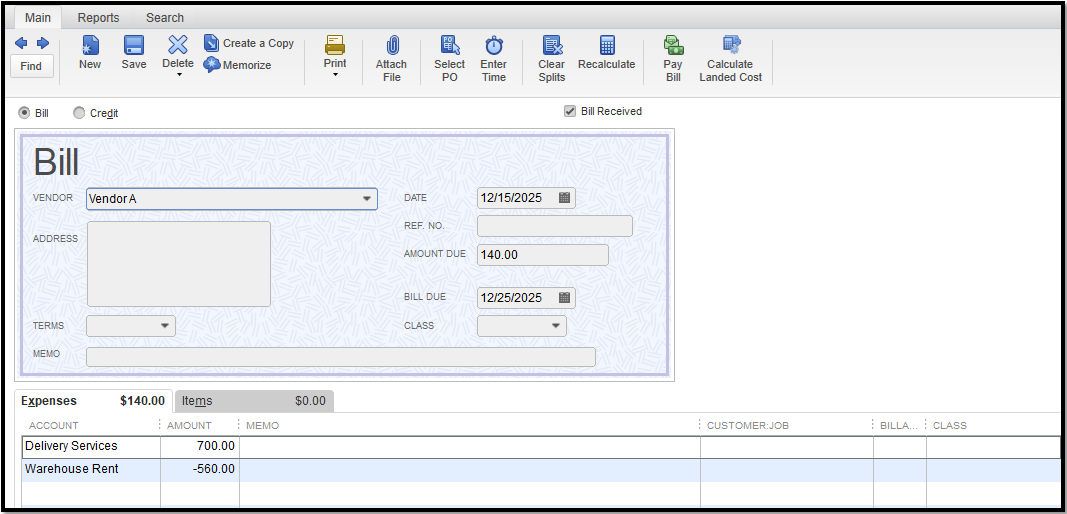Uncheck the Bill Received checkbox

click(570, 111)
